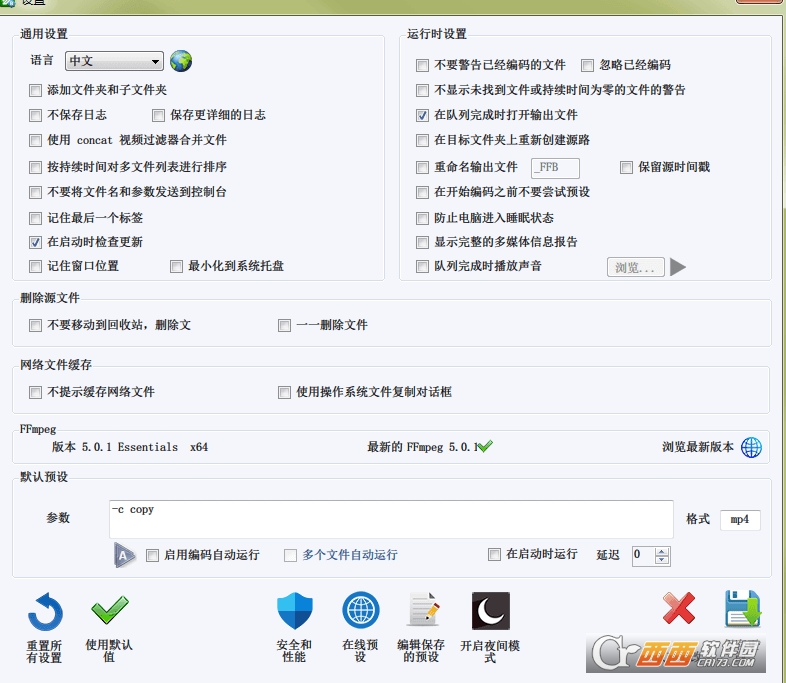Enable 在目标文件夹上重新创建源路
The image size is (786, 683).
pyautogui.click(x=422, y=140)
